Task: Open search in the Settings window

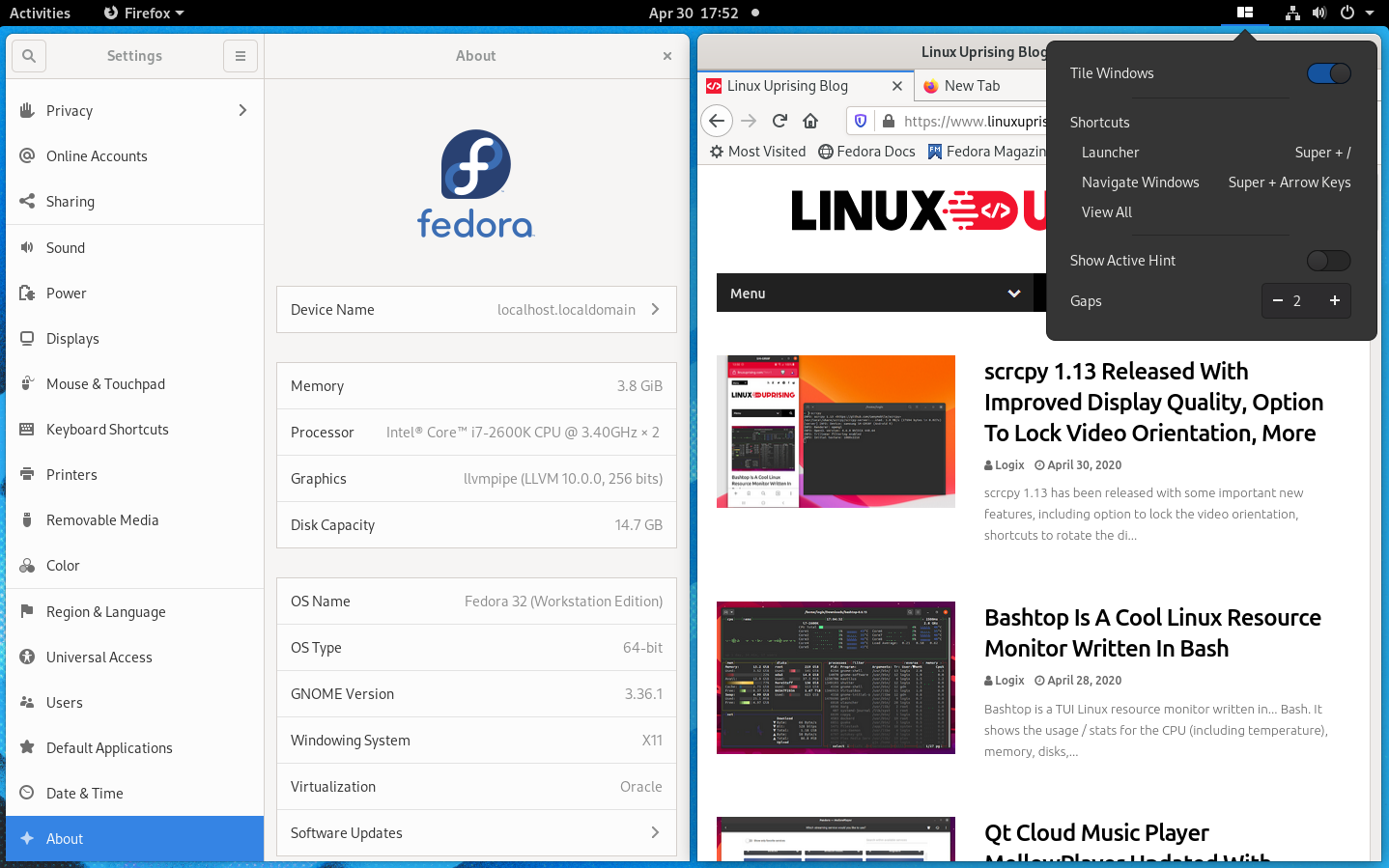Action: [28, 55]
